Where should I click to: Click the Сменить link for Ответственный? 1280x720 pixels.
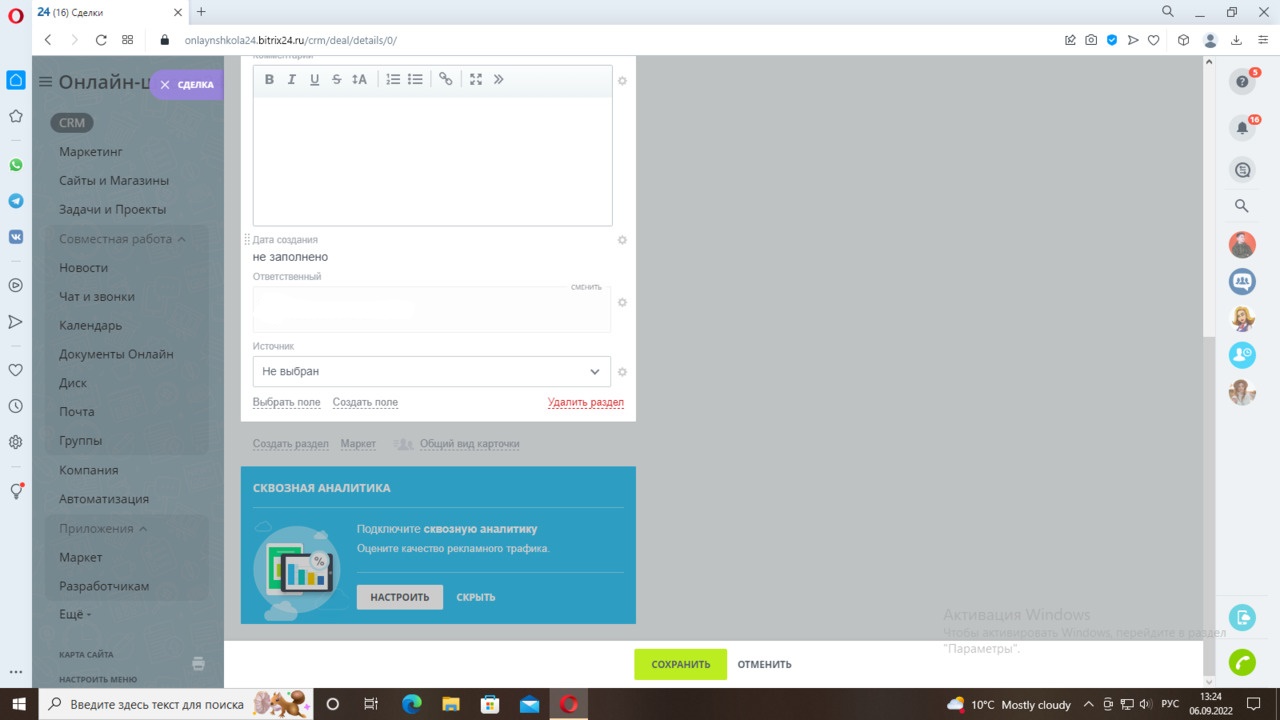(586, 287)
